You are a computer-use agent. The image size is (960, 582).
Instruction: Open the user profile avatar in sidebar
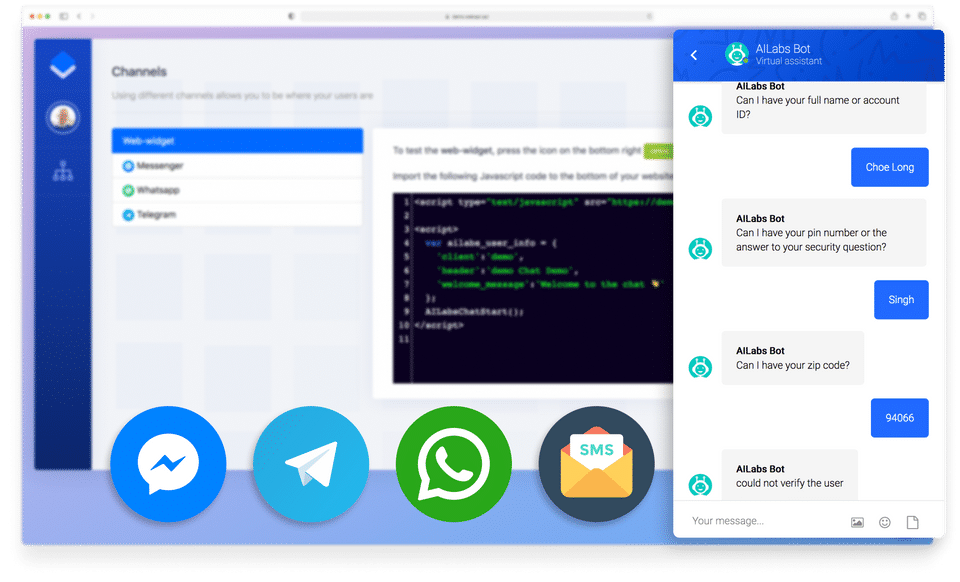click(x=62, y=116)
